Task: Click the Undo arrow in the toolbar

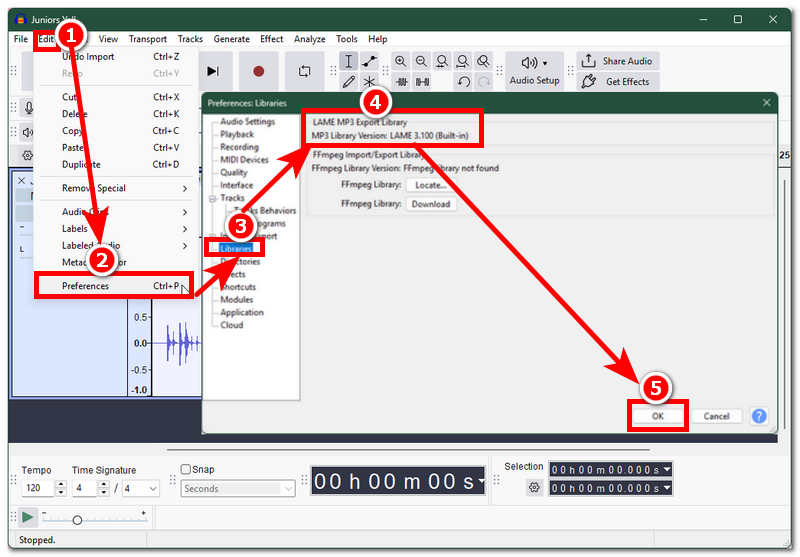Action: [x=464, y=82]
